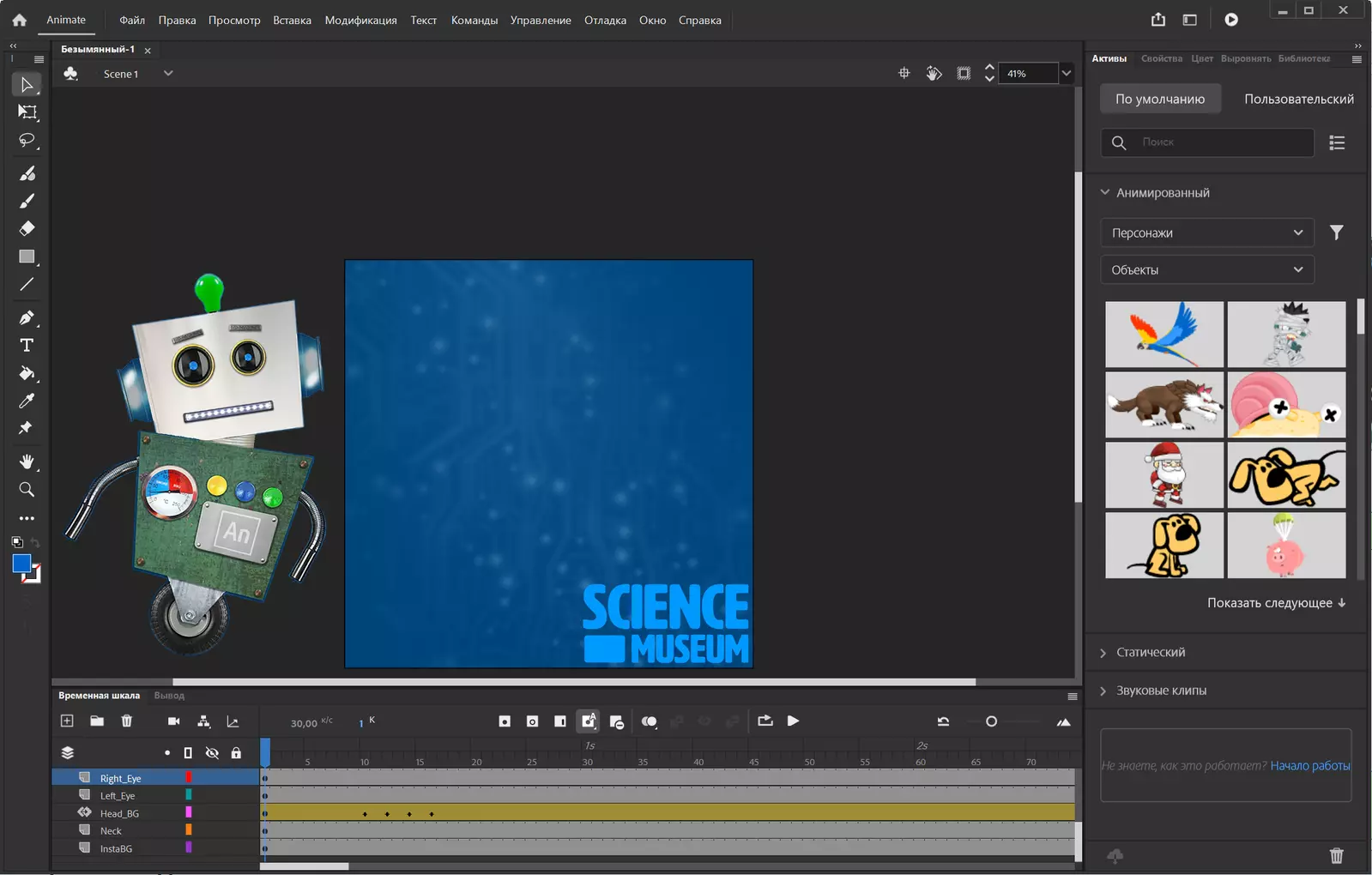
Task: Select the Rectangle tool
Action: (27, 256)
